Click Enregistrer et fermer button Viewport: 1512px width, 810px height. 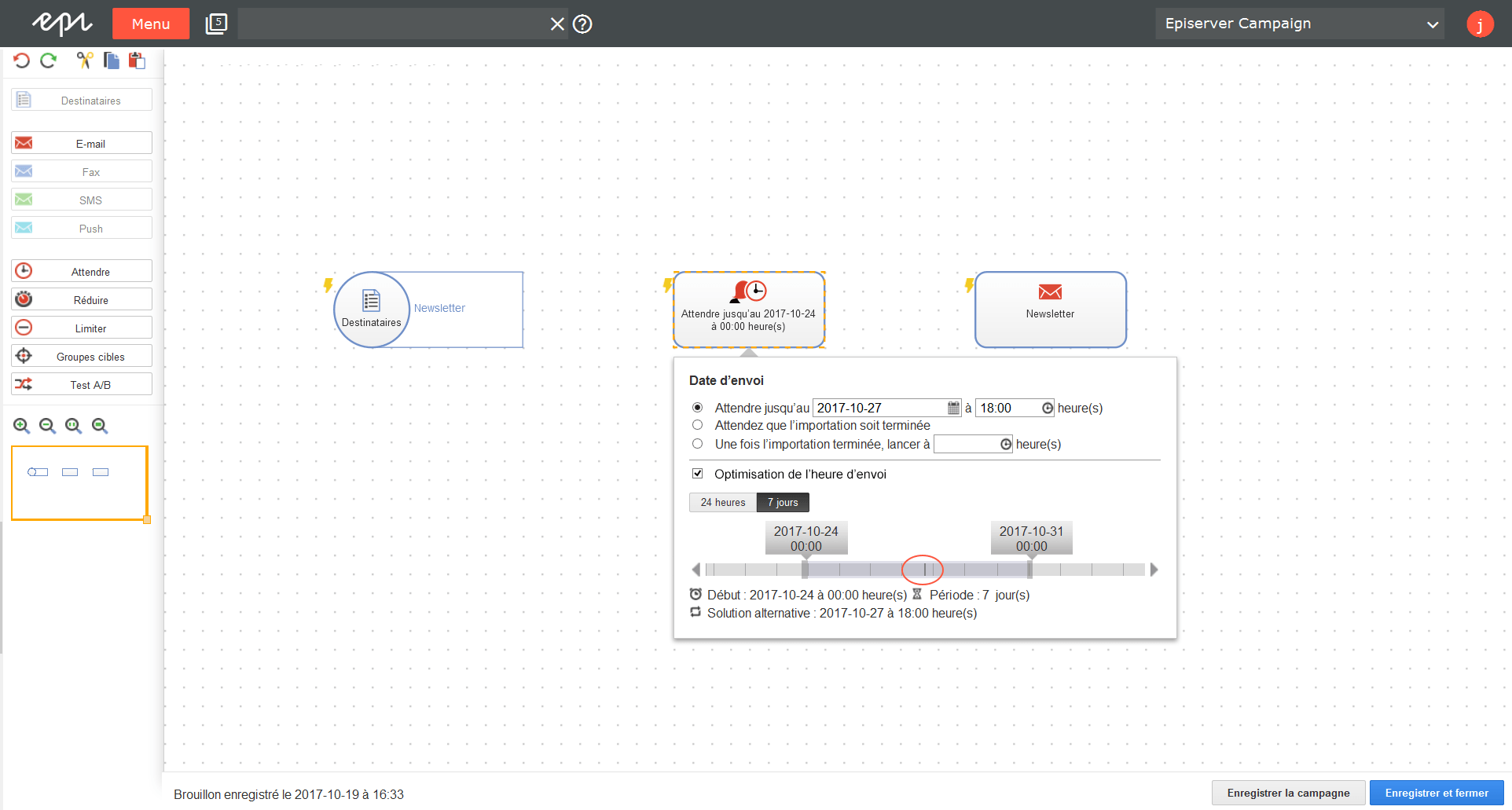click(x=1437, y=793)
